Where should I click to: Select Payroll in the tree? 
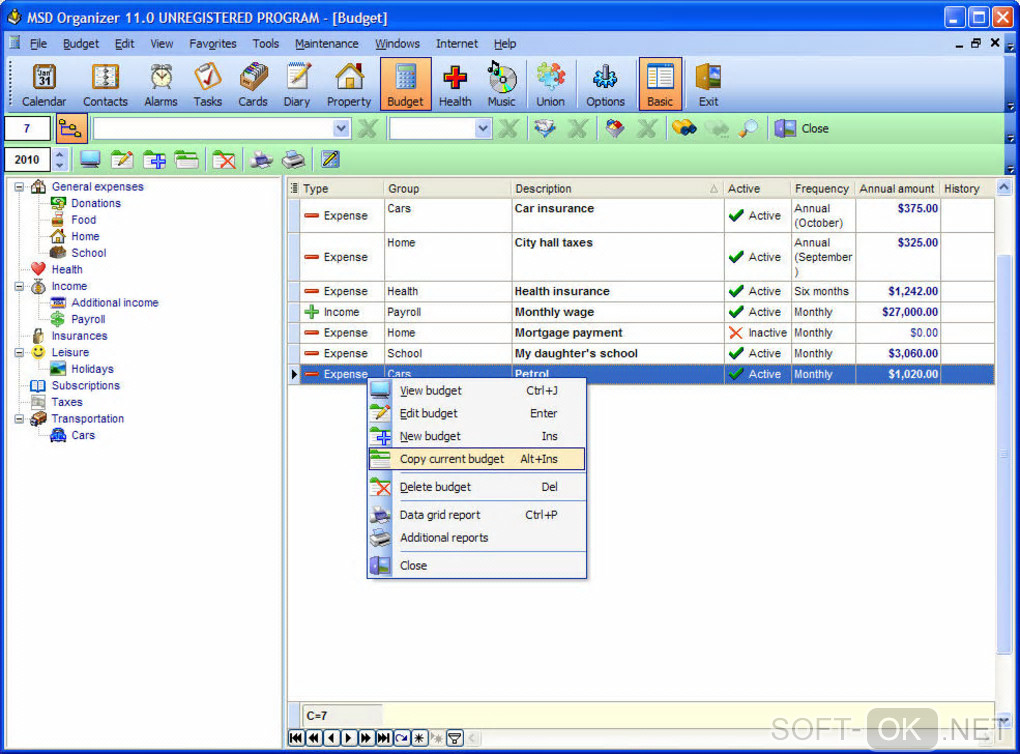coord(88,319)
